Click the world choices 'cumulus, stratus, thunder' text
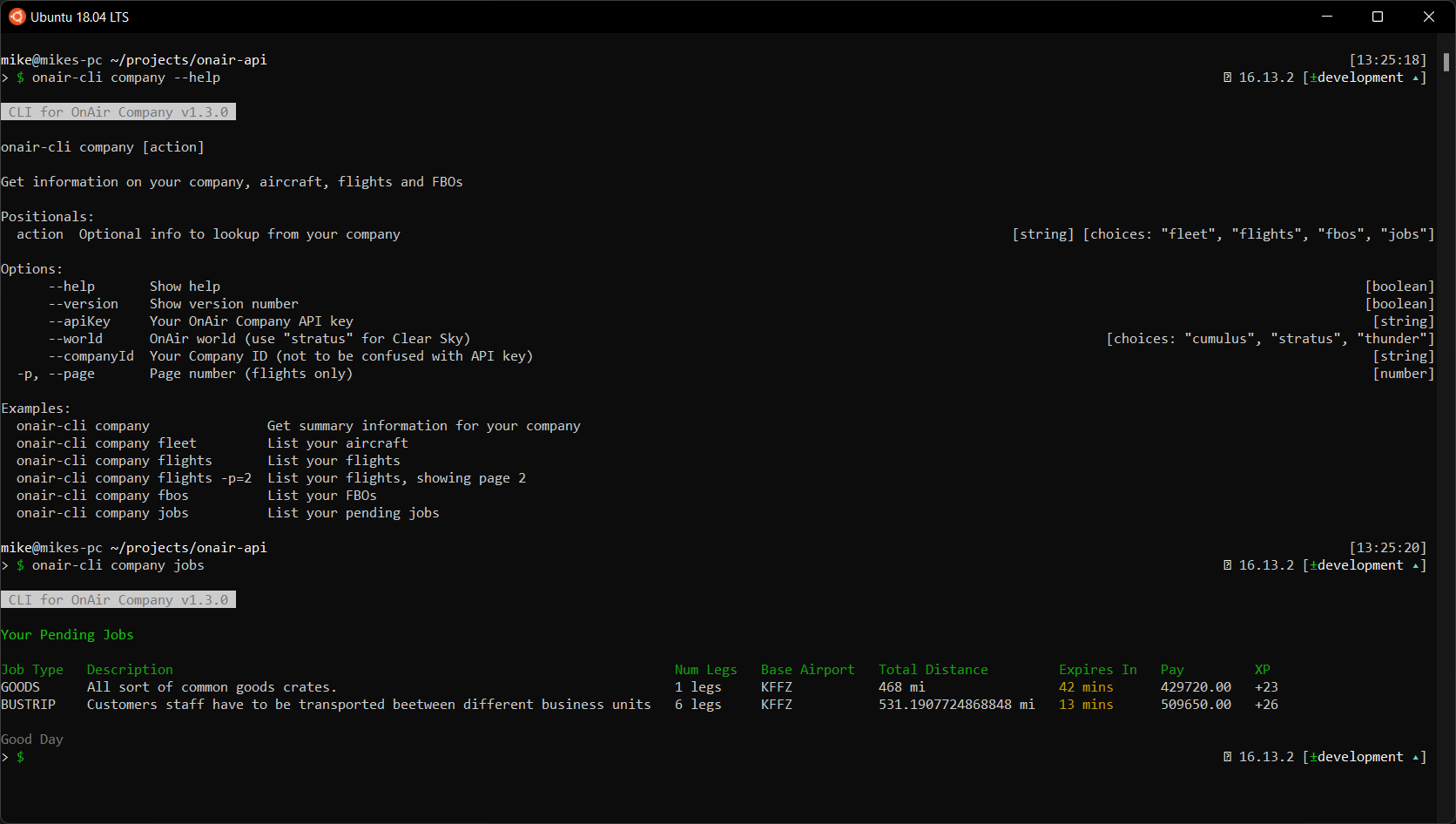This screenshot has width=1456, height=824. (1271, 339)
